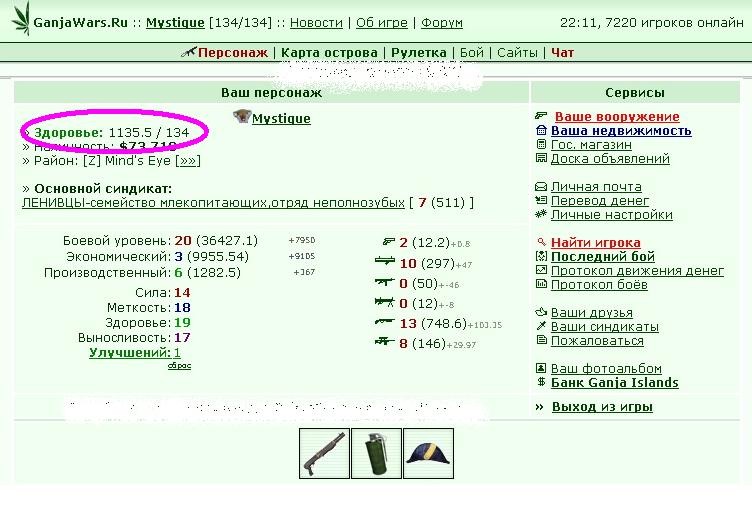Image resolution: width=752 pixels, height=512 pixels.
Task: Click the small сброс link
Action: [179, 366]
